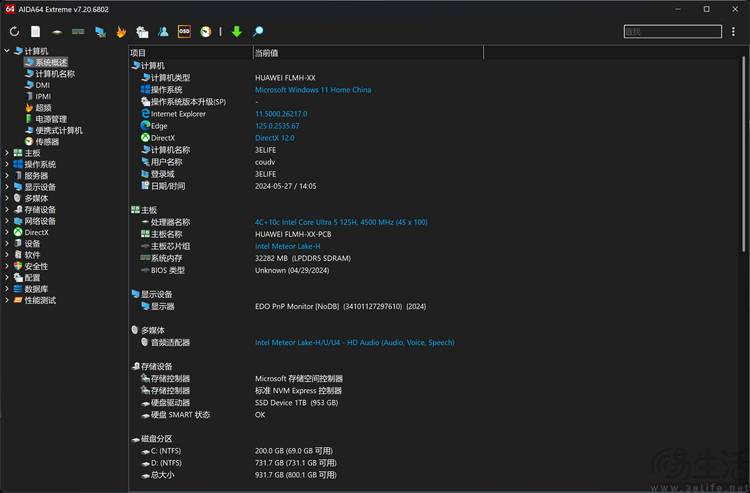Screen dimensions: 750x493
Task: Click the Meteor Lake HD Audio link
Action: [x=354, y=342]
